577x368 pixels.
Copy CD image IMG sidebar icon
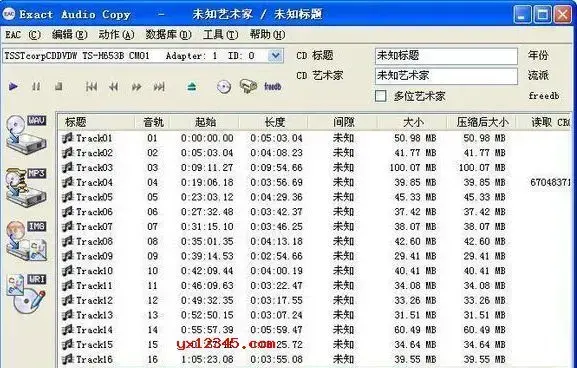tap(26, 241)
